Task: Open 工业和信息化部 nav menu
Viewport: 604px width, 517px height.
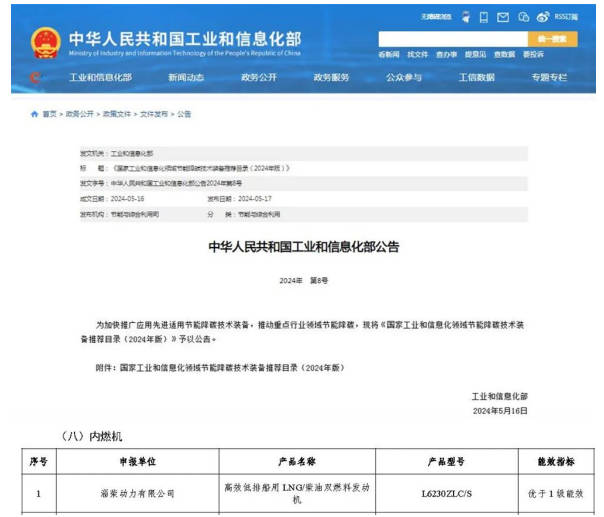Action: [x=101, y=77]
